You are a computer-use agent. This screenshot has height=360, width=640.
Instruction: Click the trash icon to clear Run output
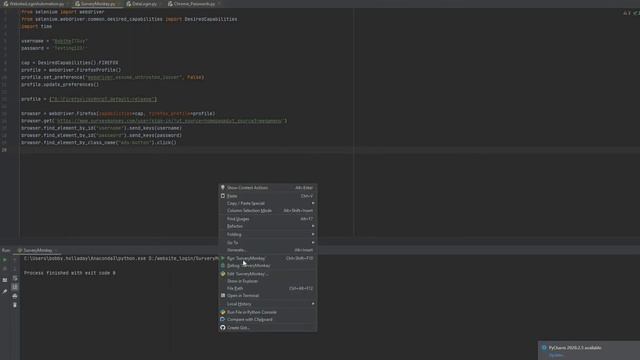point(15,305)
